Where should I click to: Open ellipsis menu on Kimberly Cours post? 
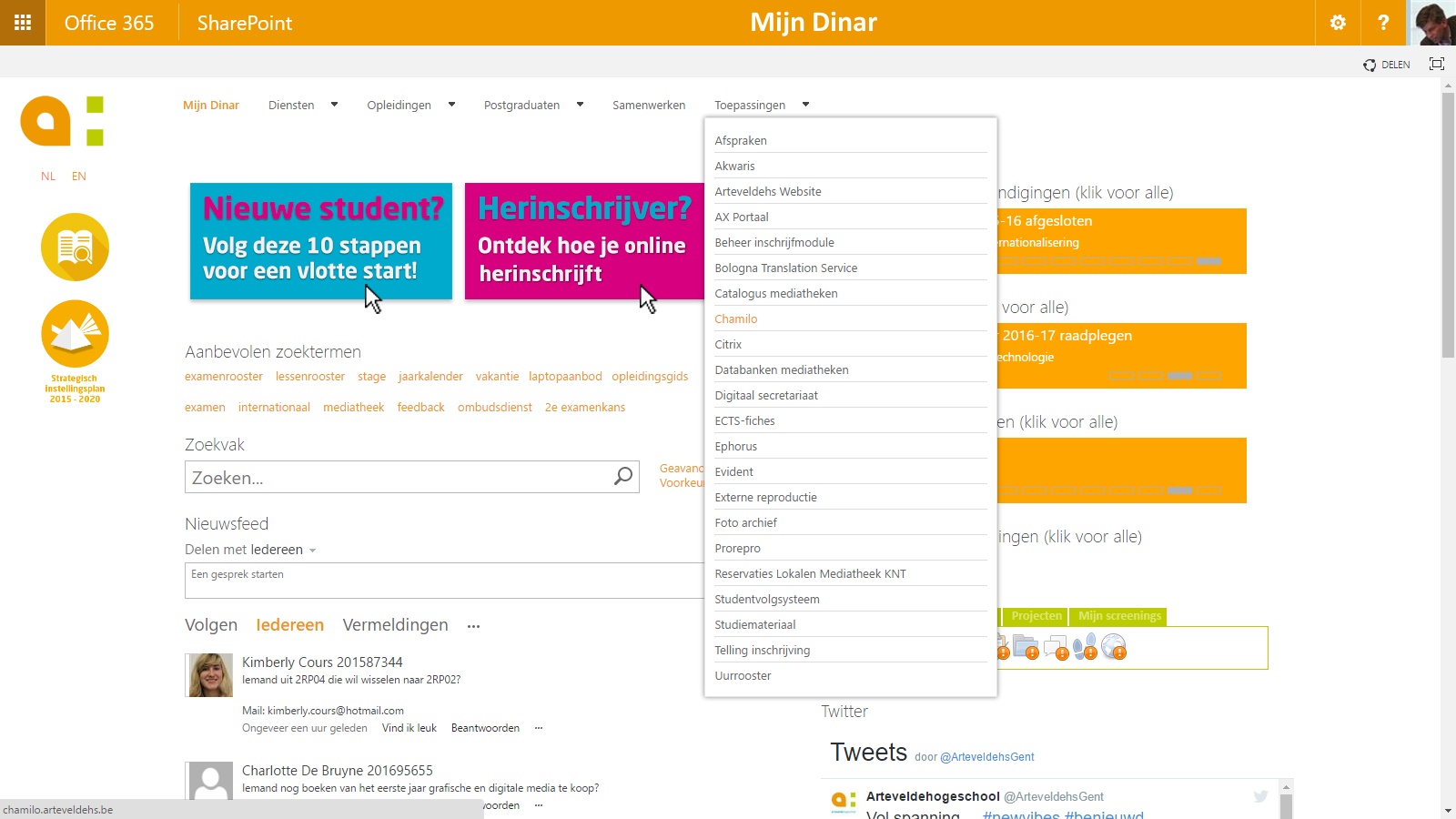tap(539, 728)
